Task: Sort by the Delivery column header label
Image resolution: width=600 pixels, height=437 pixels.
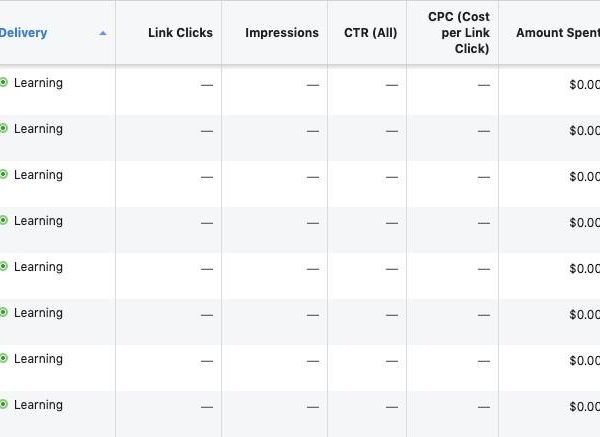Action: (x=23, y=33)
